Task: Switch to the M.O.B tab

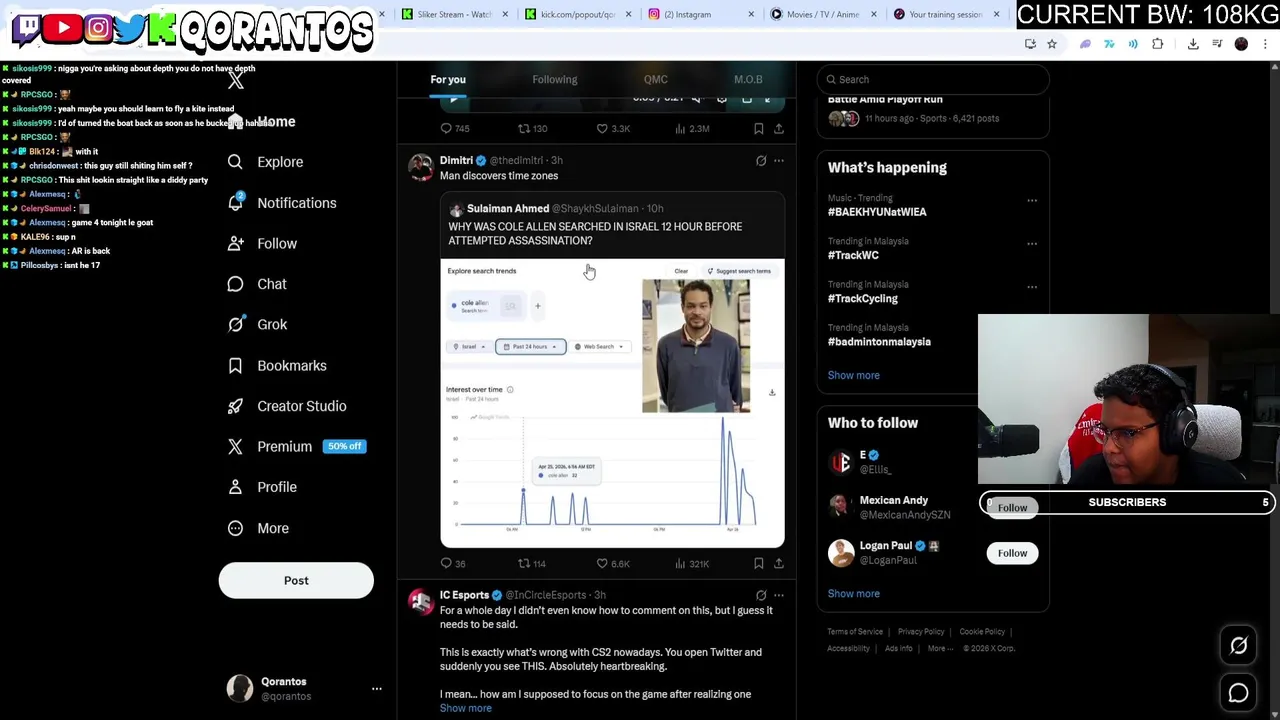Action: point(748,80)
